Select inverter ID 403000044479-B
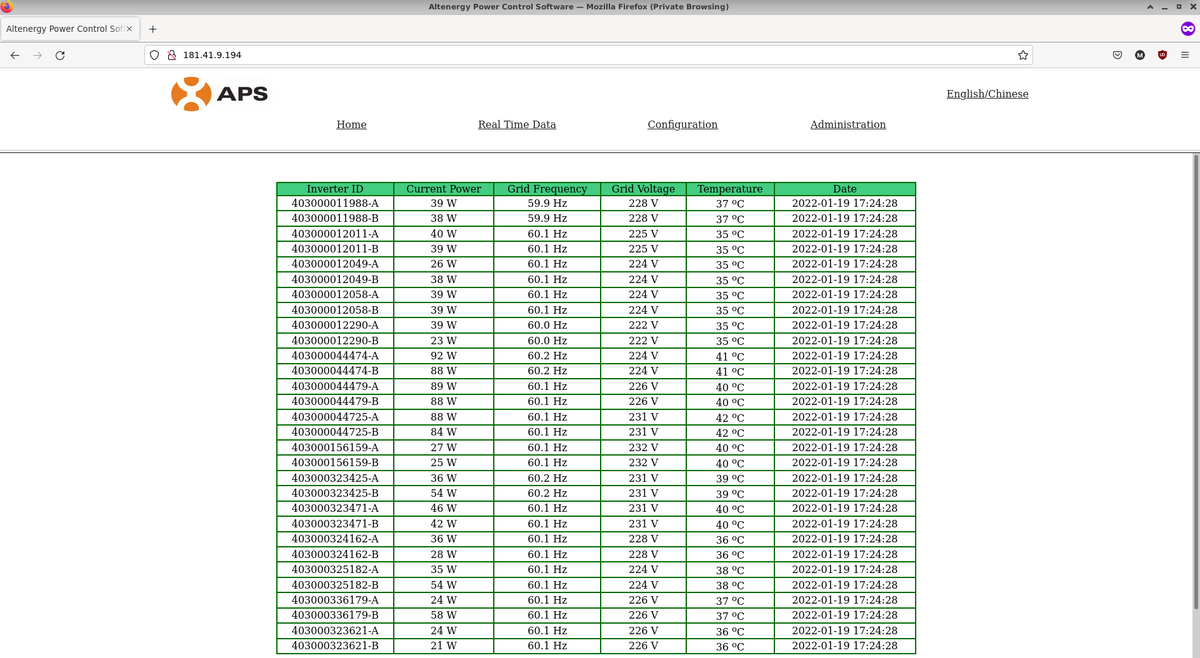This screenshot has height=658, width=1200. pyautogui.click(x=335, y=401)
